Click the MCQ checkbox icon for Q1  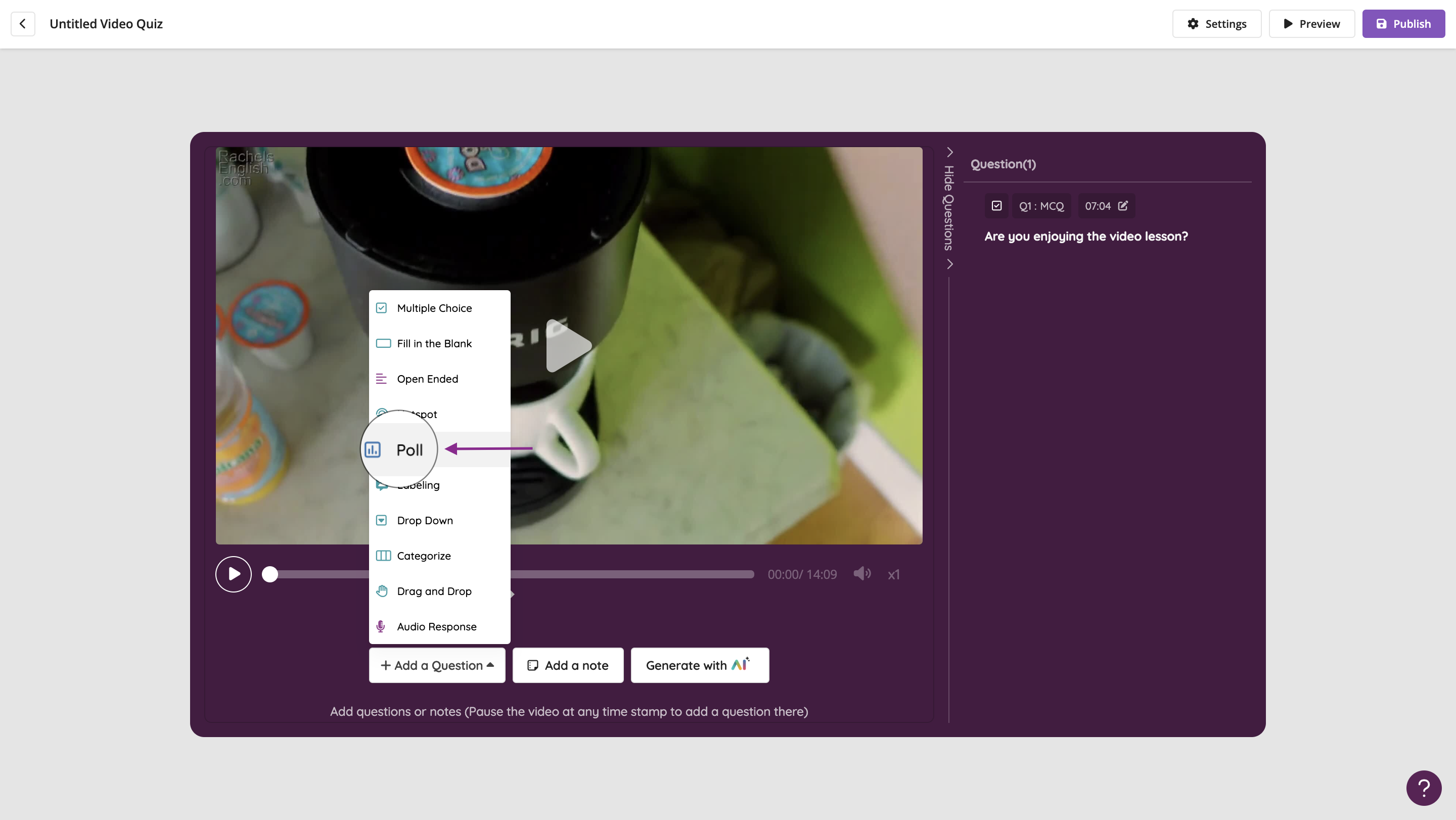point(996,206)
